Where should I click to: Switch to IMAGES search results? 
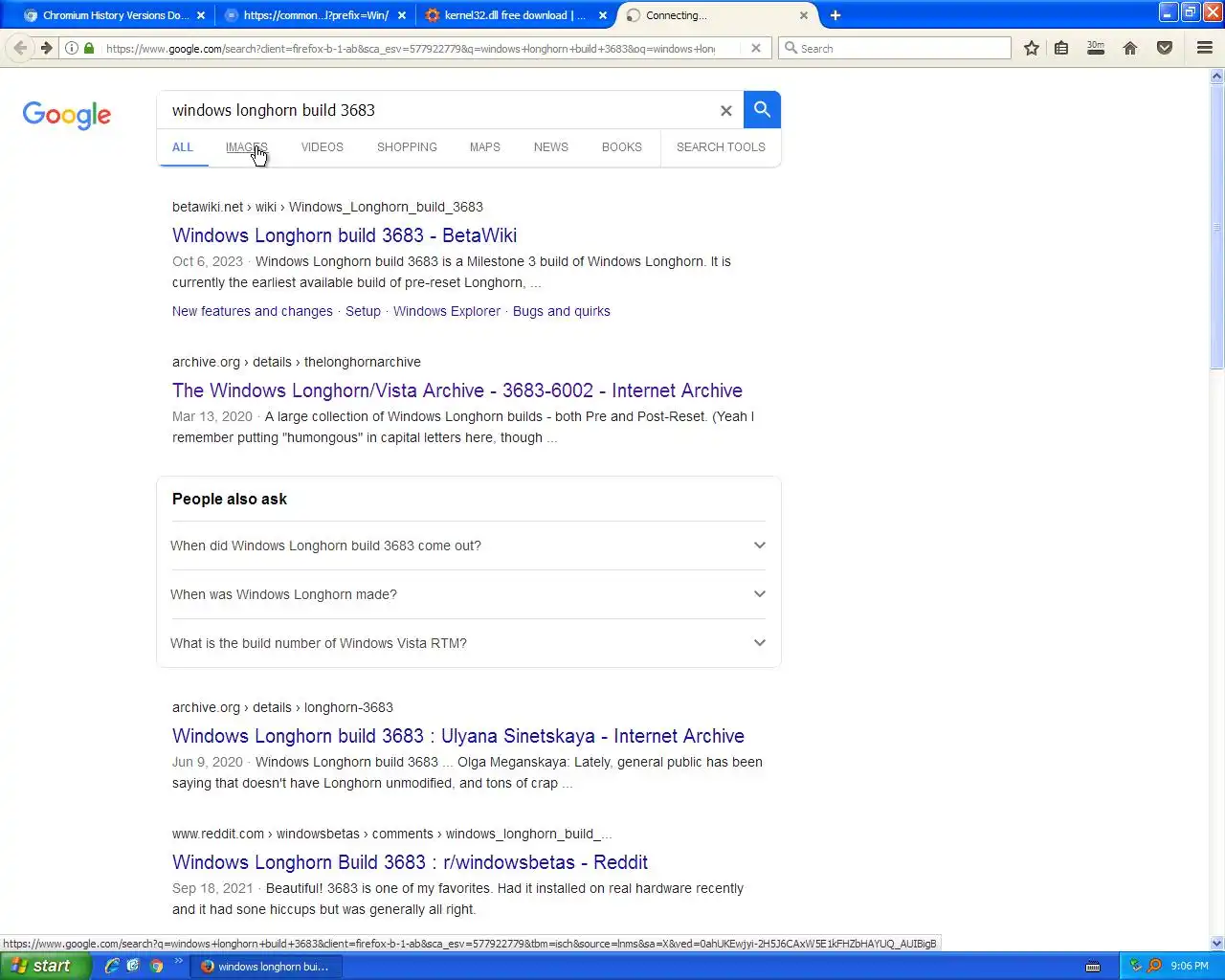(247, 147)
